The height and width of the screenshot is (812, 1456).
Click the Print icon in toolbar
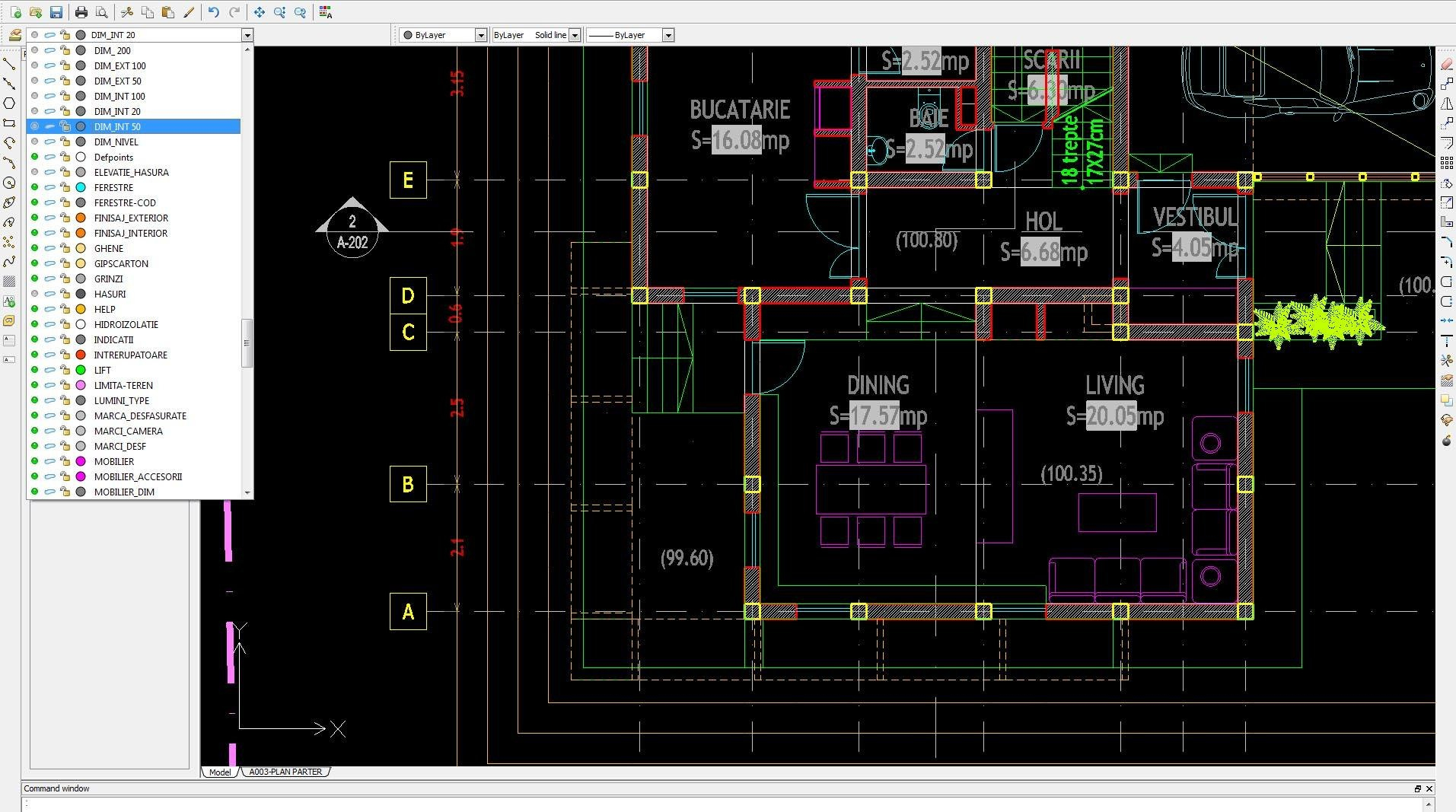(81, 12)
